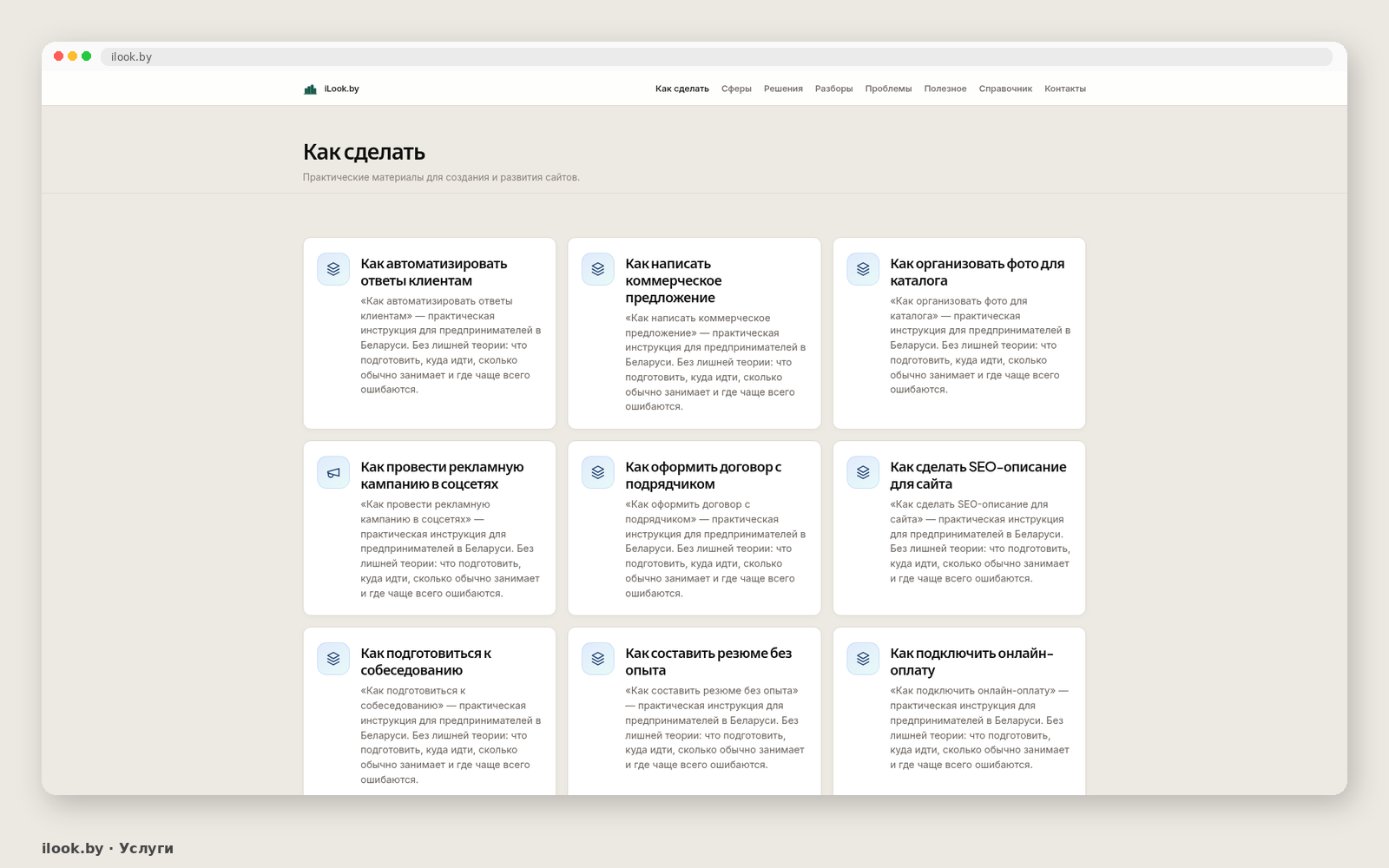This screenshot has width=1389, height=868.
Task: Open the «Сферы» menu item
Action: [736, 89]
